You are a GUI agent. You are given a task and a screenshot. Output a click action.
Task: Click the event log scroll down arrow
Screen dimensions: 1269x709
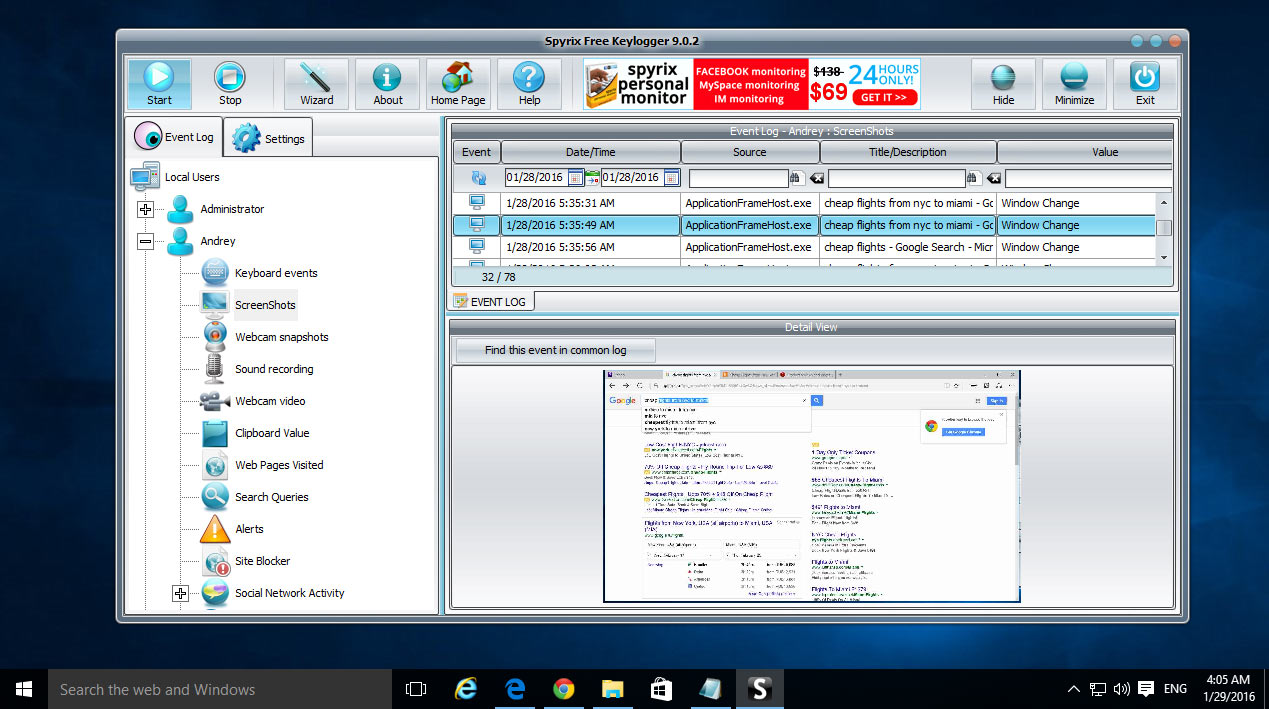point(1163,257)
